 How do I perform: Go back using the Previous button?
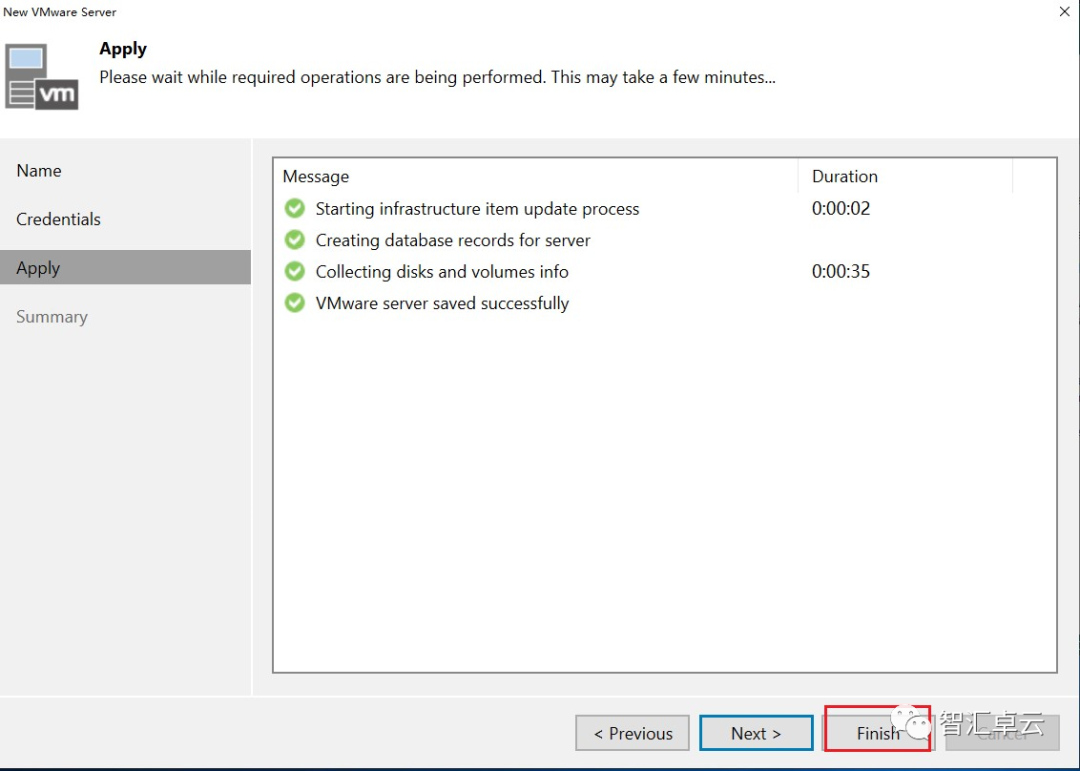coord(632,733)
